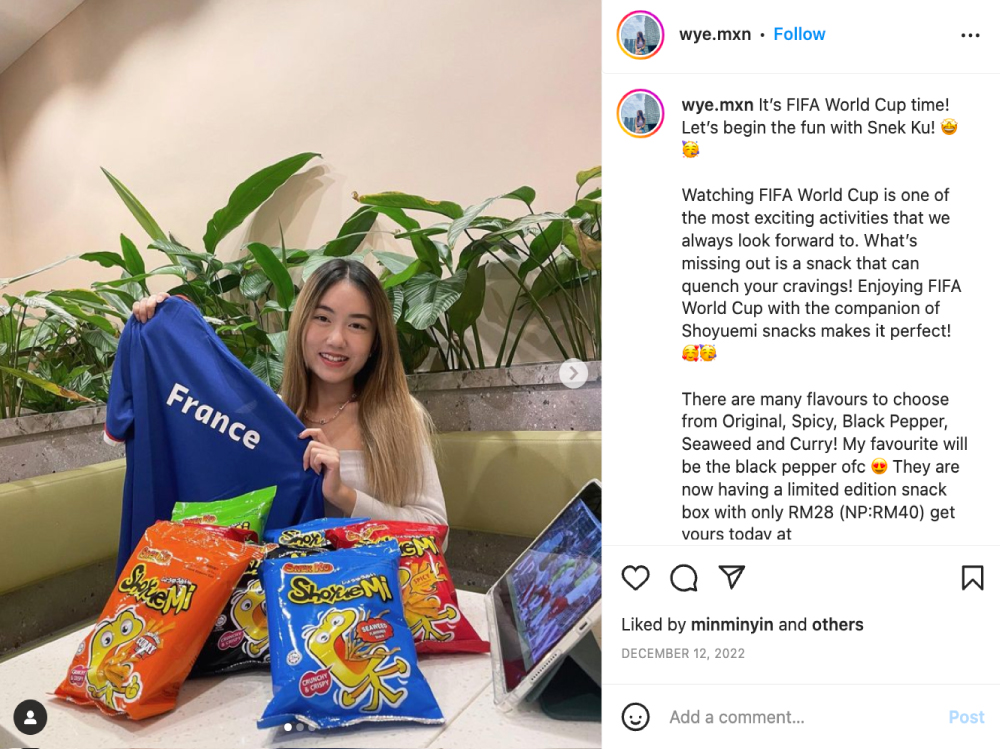The width and height of the screenshot is (1000, 749).
Task: Open the three-dot more options menu
Action: [x=970, y=35]
